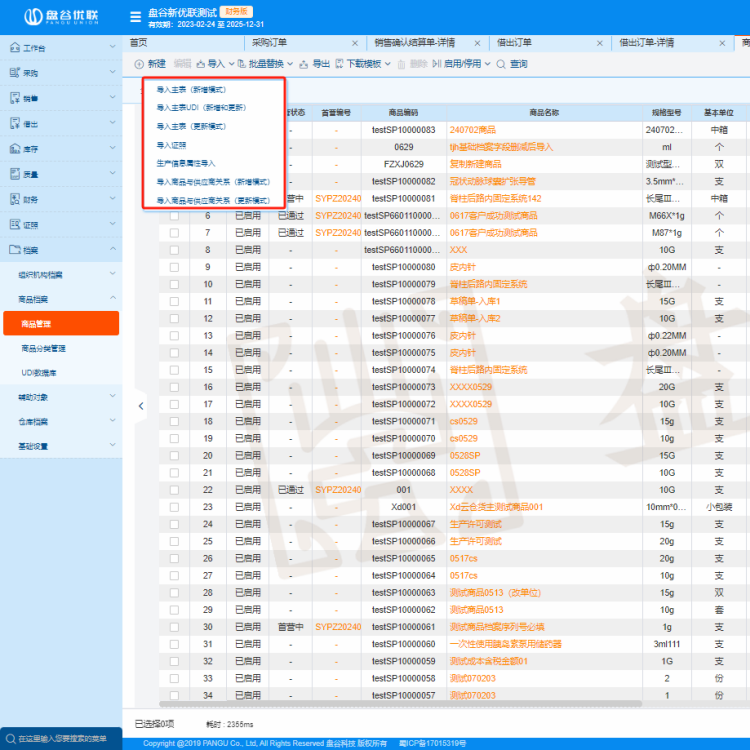Open the 工作台 home icon in sidebar
This screenshot has height=750, width=750.
[15, 47]
